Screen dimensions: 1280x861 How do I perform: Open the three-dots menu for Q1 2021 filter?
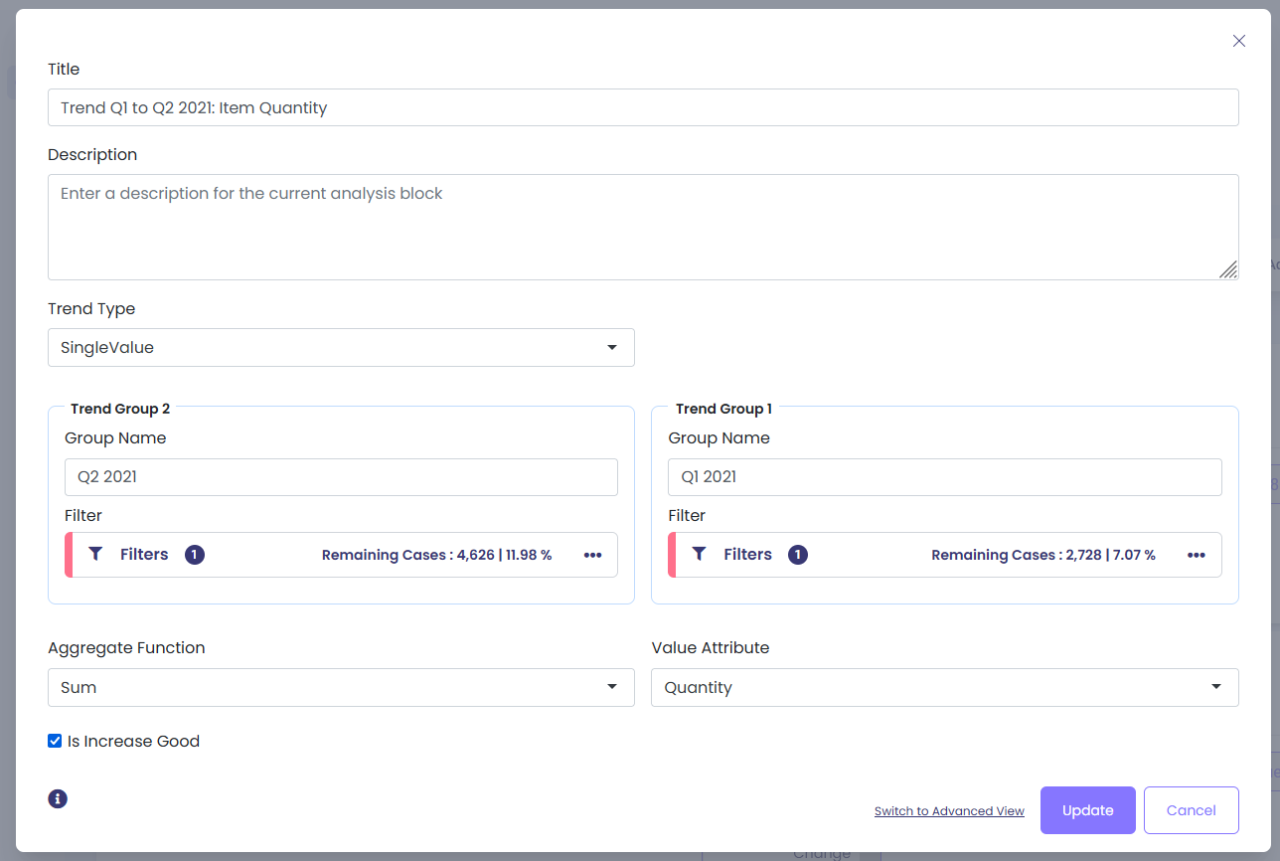1196,555
